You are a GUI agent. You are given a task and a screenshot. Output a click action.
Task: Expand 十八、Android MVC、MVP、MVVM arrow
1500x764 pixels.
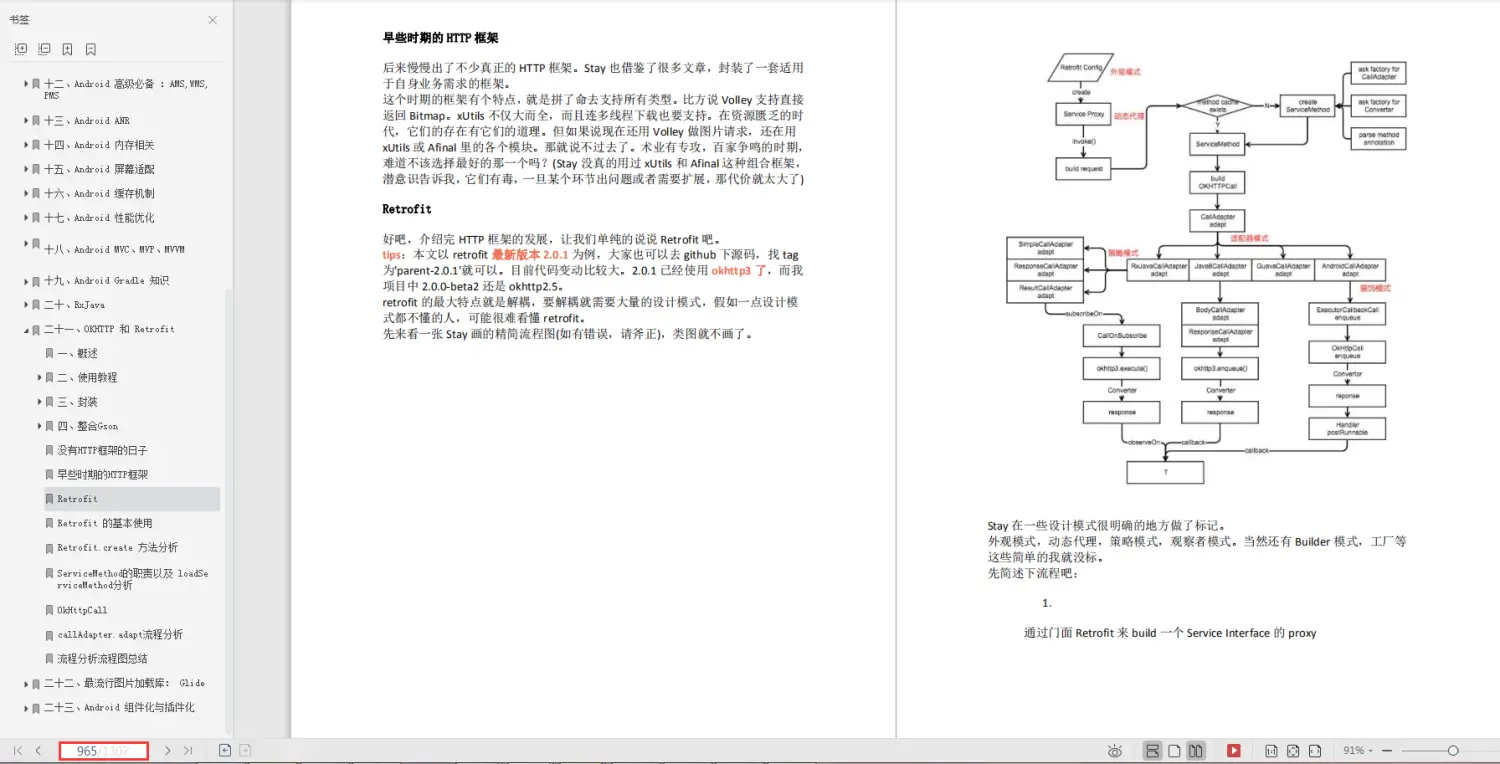pyautogui.click(x=26, y=246)
